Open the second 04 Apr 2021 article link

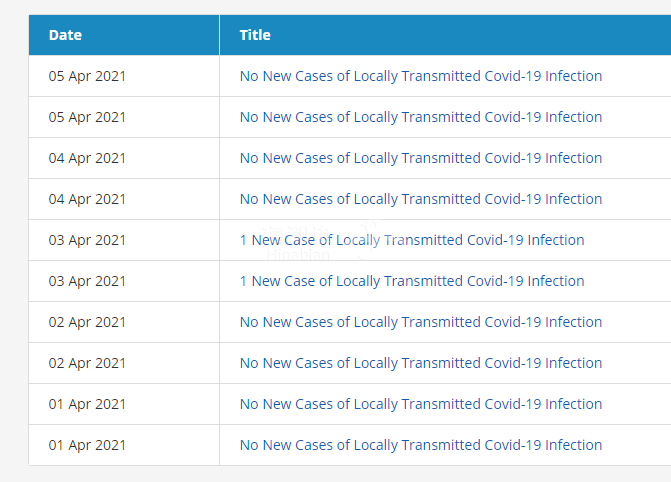[x=420, y=199]
